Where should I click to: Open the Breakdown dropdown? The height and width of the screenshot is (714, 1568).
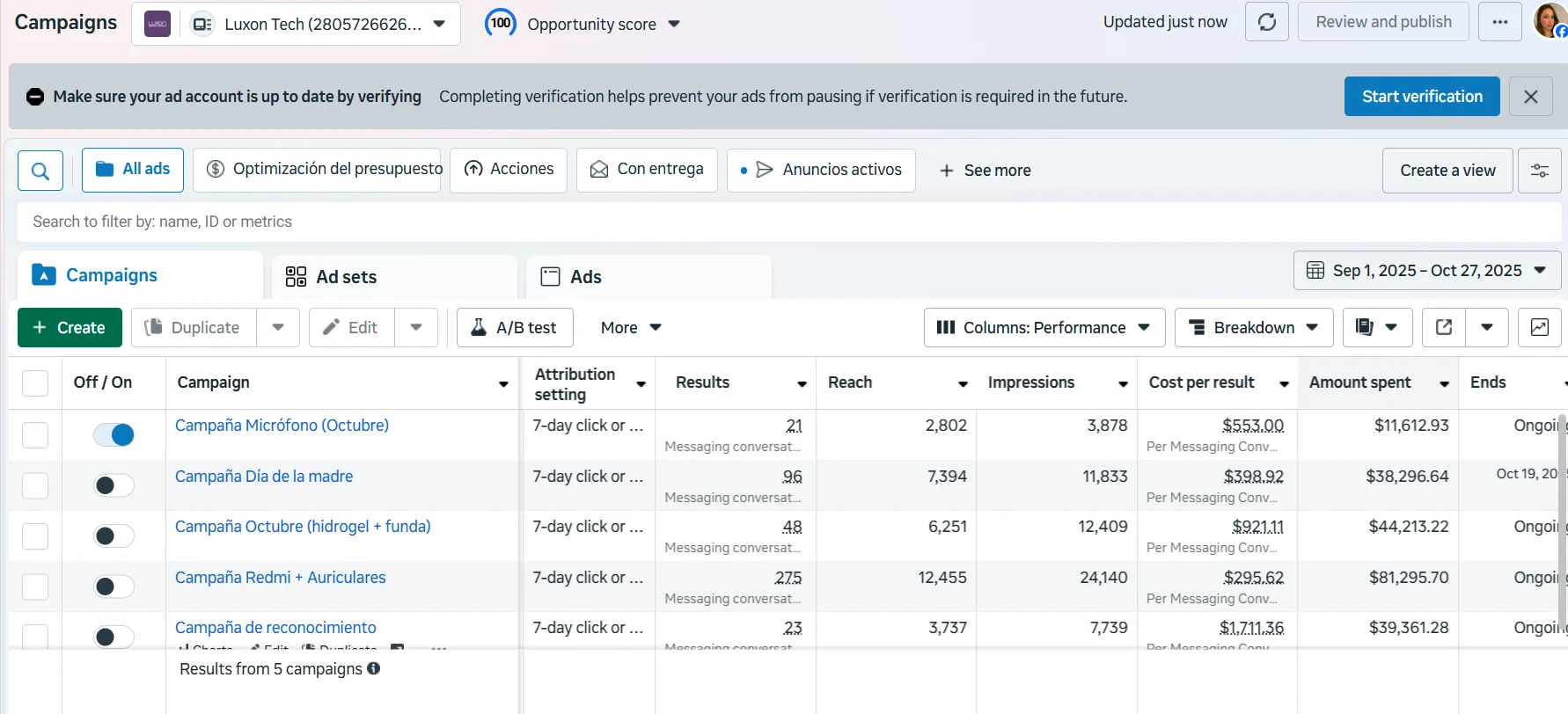1254,327
